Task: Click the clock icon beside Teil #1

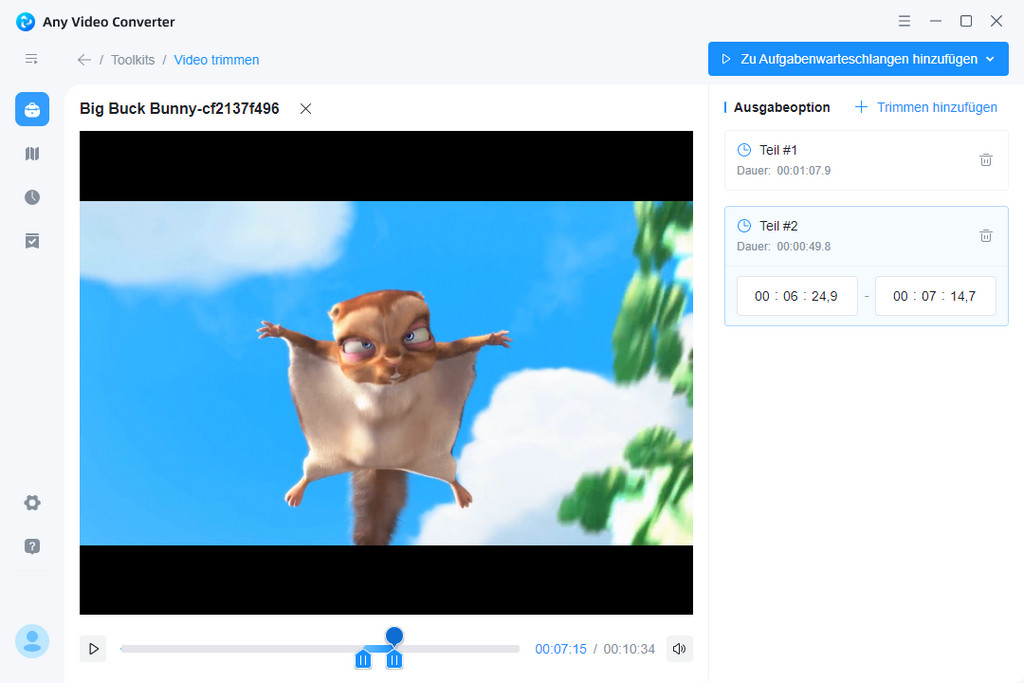Action: (744, 150)
